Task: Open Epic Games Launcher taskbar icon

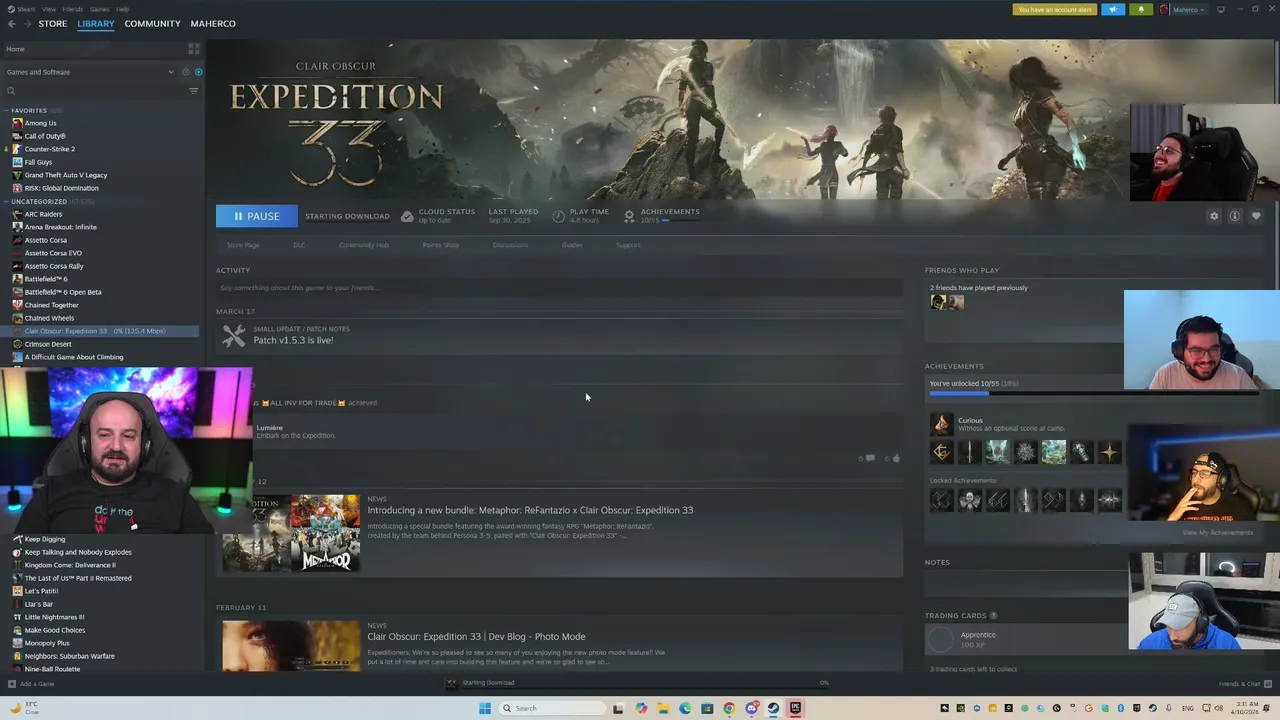Action: click(x=795, y=708)
